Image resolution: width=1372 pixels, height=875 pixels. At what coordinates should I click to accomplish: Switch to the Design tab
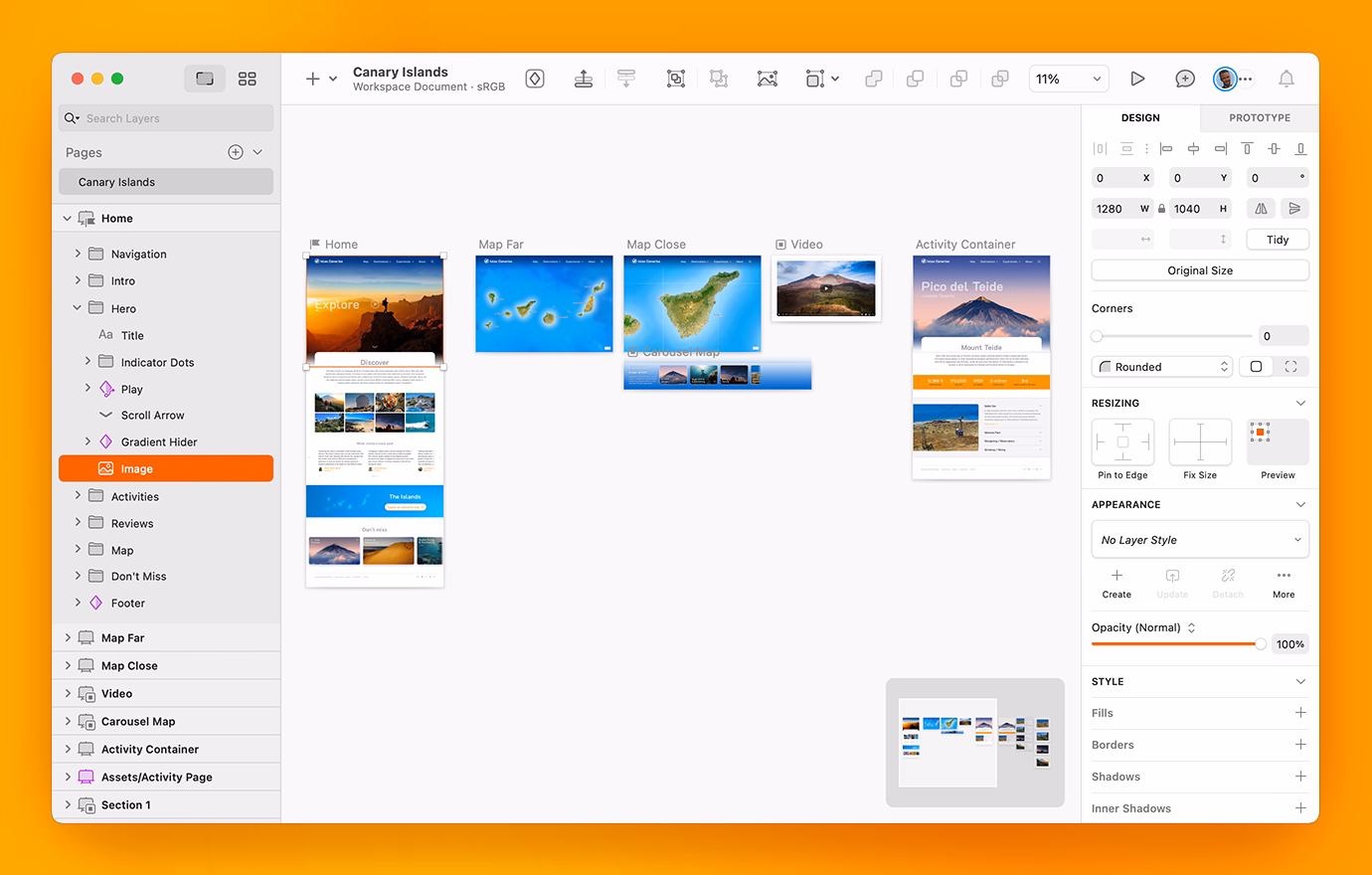[x=1140, y=117]
